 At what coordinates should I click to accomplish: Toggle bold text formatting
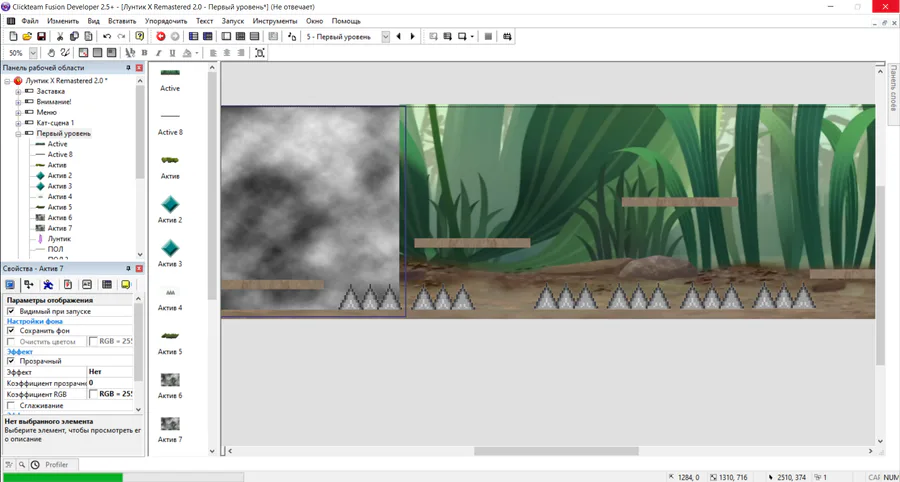tap(144, 53)
